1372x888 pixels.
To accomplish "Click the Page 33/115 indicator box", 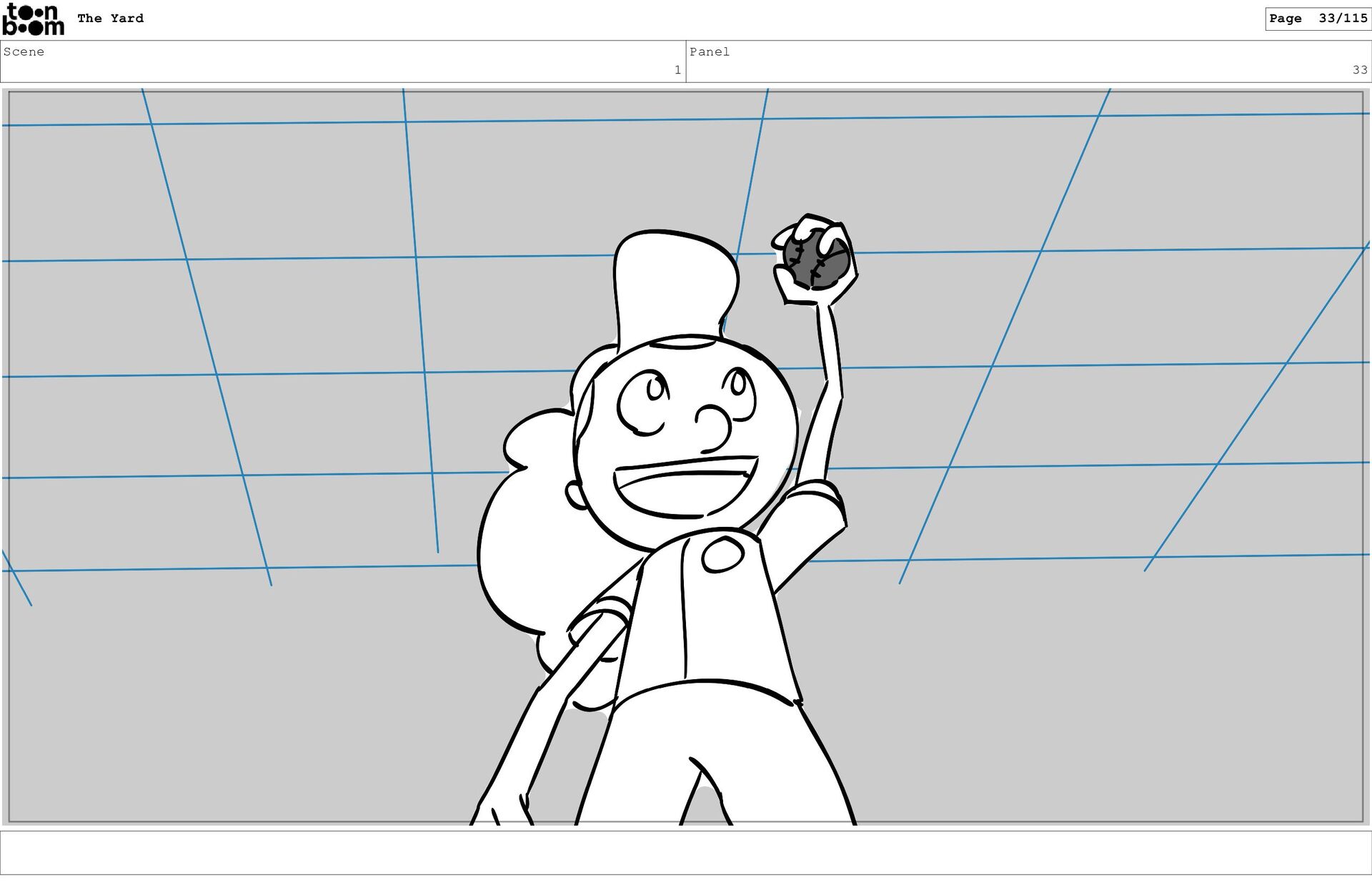I will click(1317, 19).
